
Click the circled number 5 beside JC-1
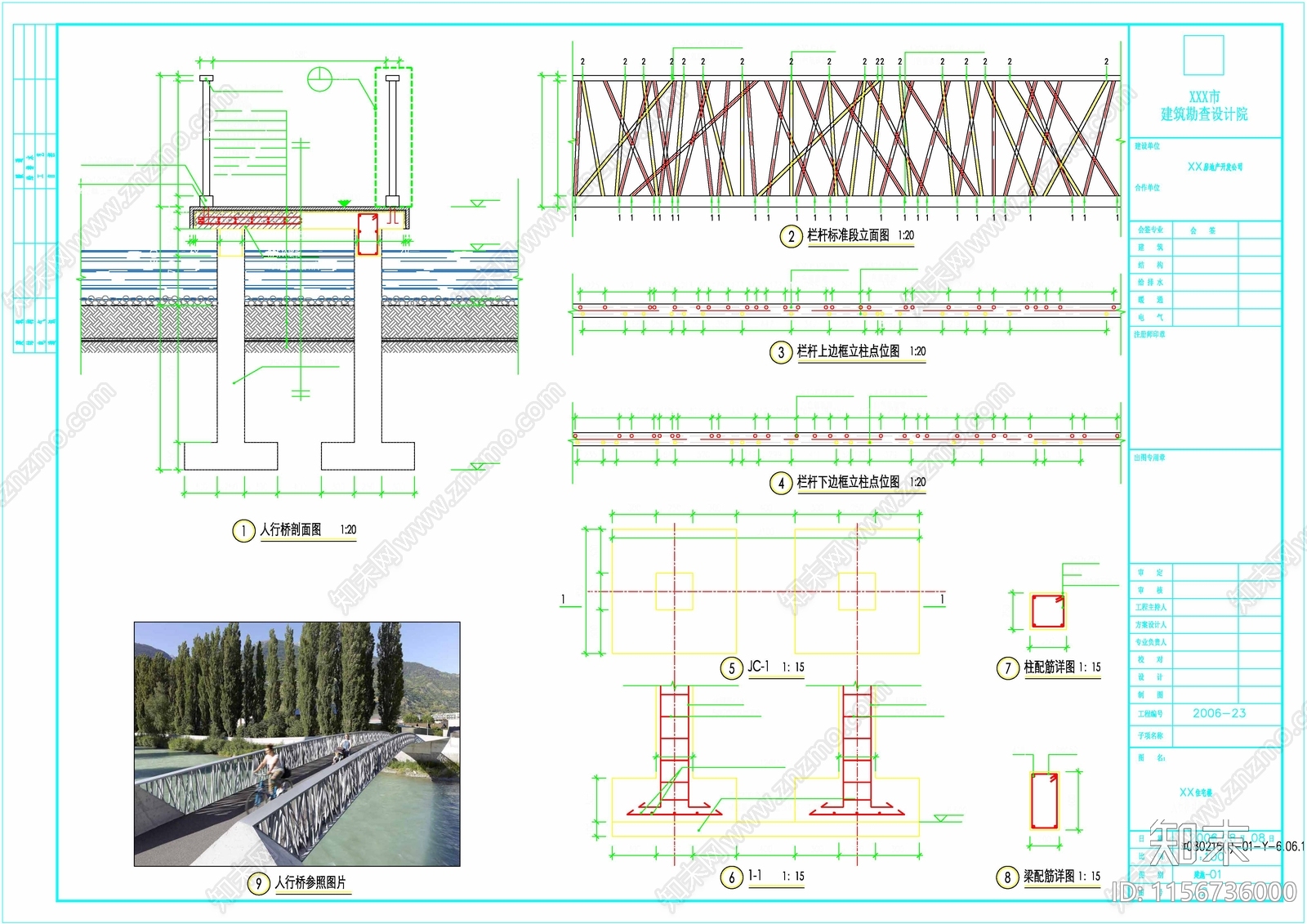pos(731,668)
